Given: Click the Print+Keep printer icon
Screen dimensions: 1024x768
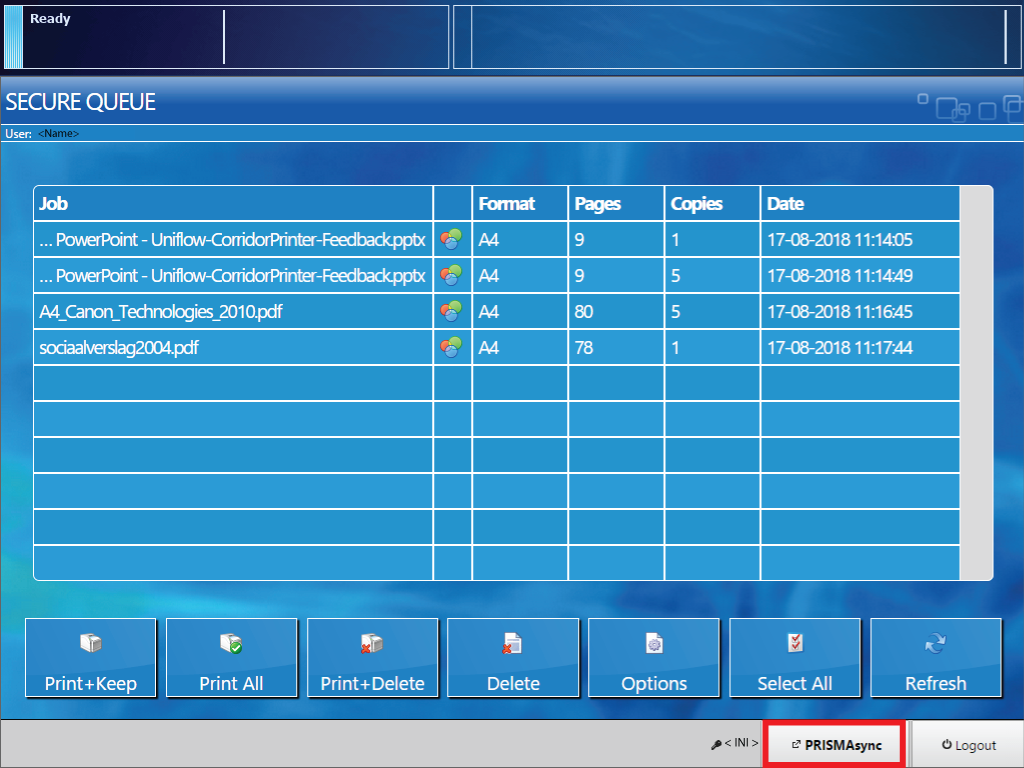Looking at the screenshot, I should coord(91,644).
